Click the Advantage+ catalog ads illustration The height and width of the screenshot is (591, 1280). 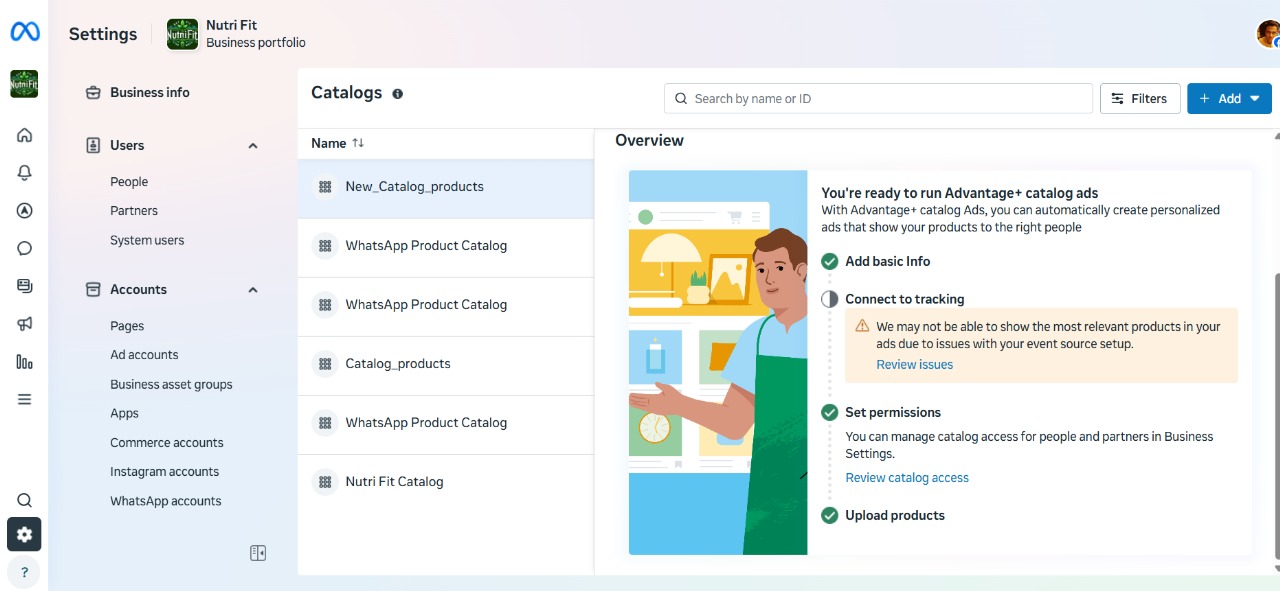pos(718,362)
